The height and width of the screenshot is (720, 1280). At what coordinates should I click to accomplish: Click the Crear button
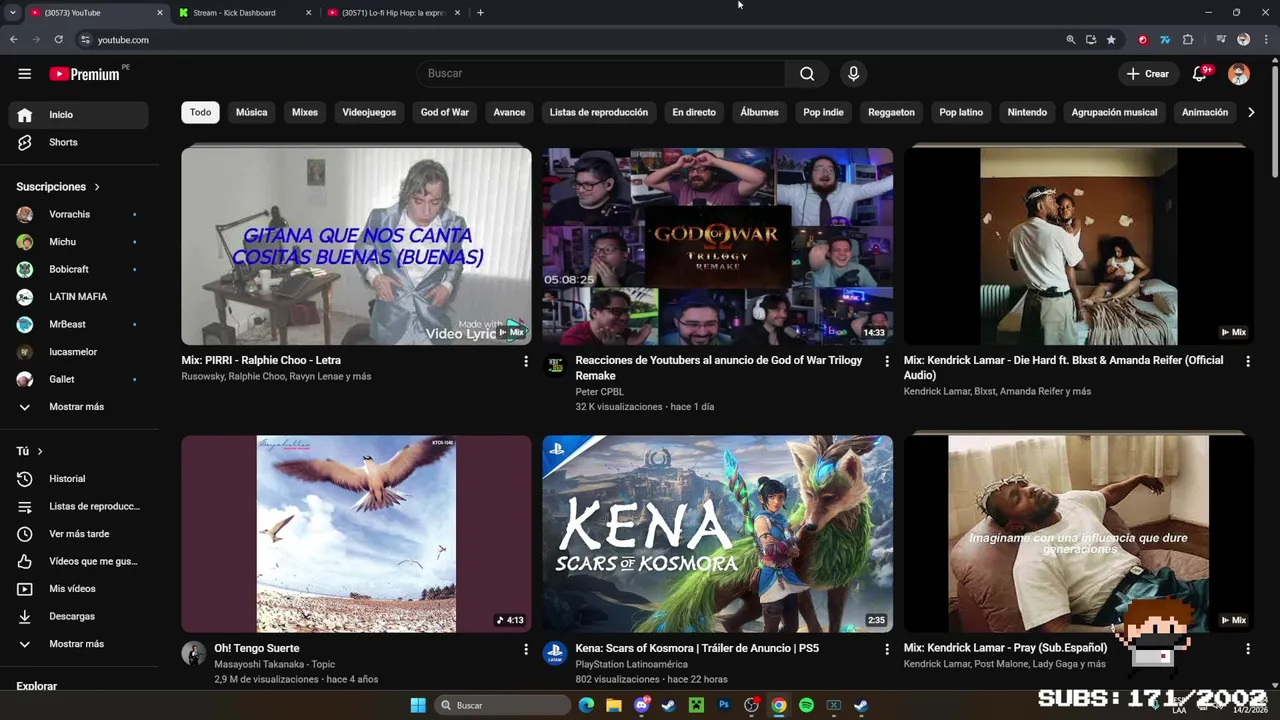coord(1148,74)
